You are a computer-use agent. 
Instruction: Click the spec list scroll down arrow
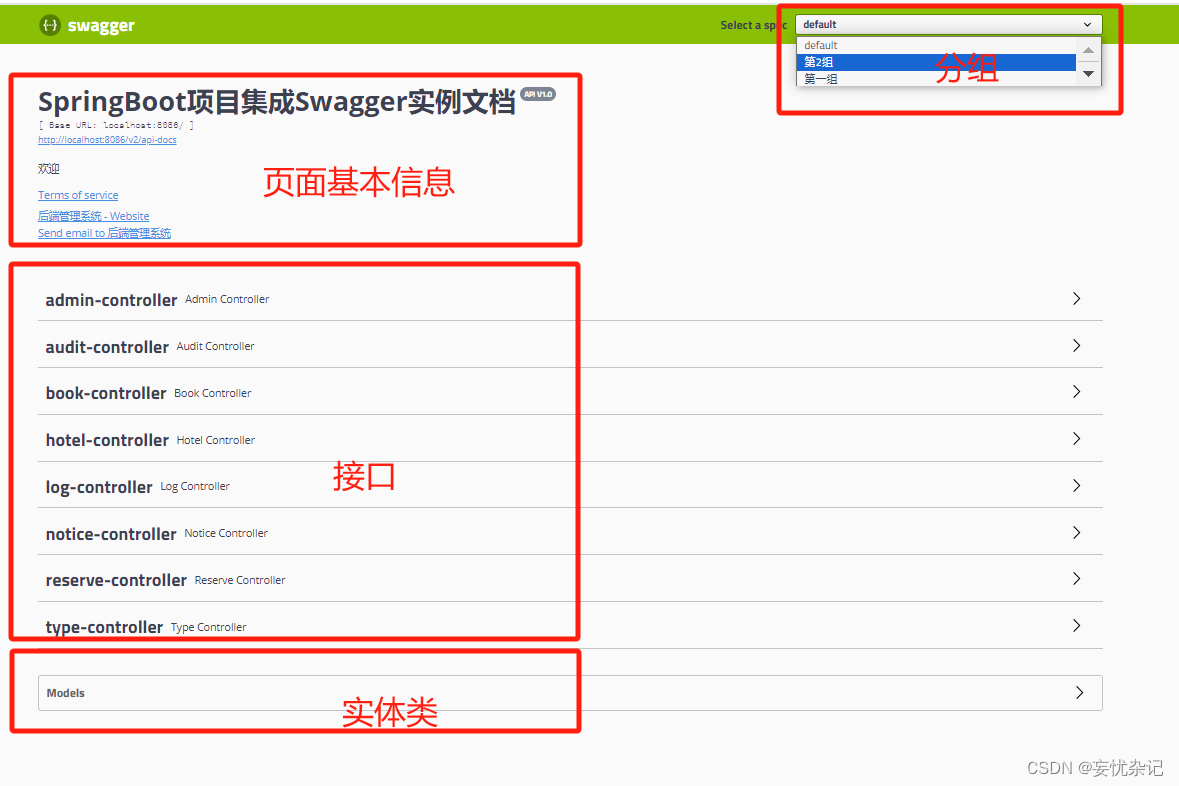1088,74
